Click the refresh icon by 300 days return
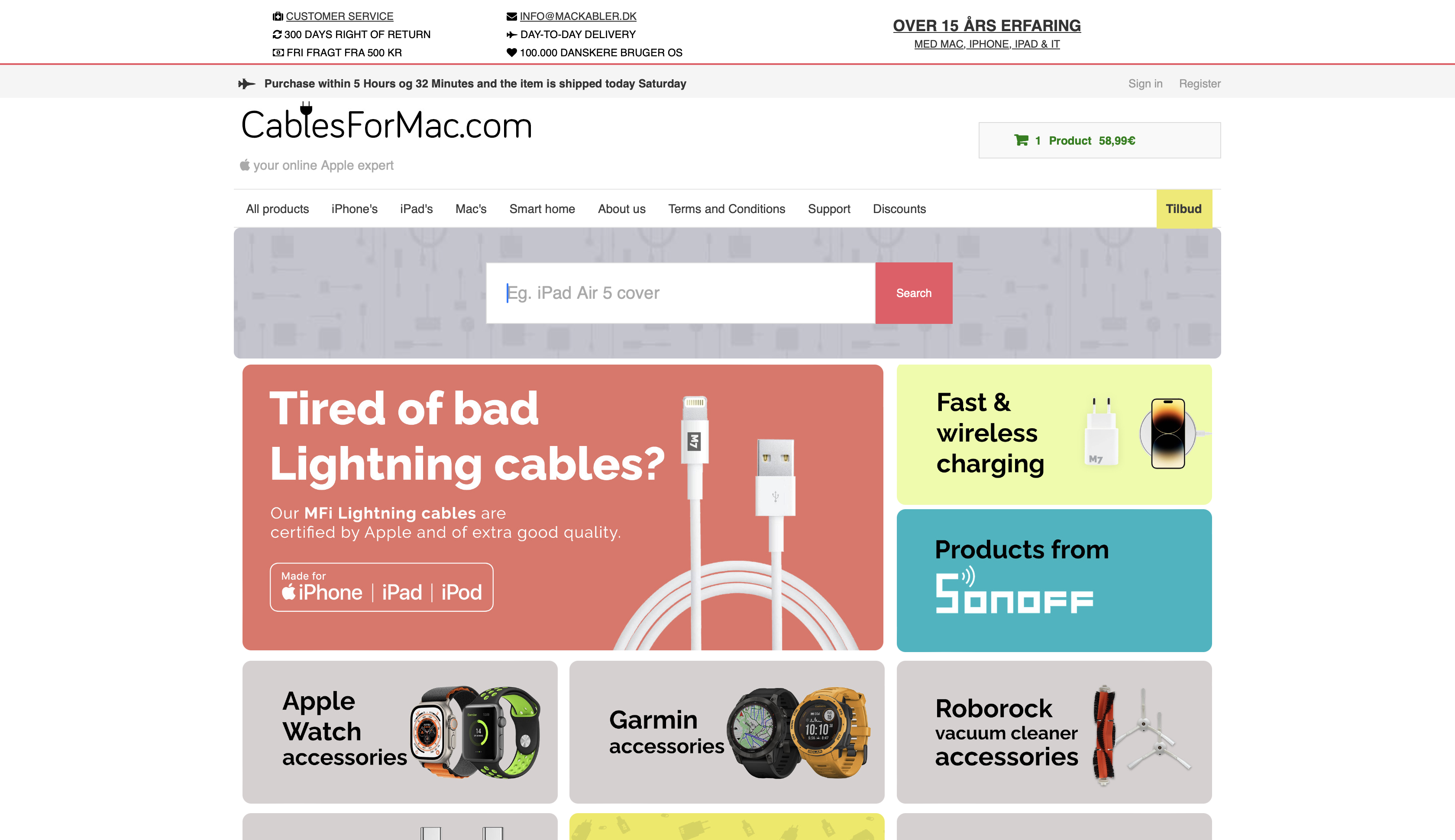Image resolution: width=1455 pixels, height=840 pixels. coord(277,35)
